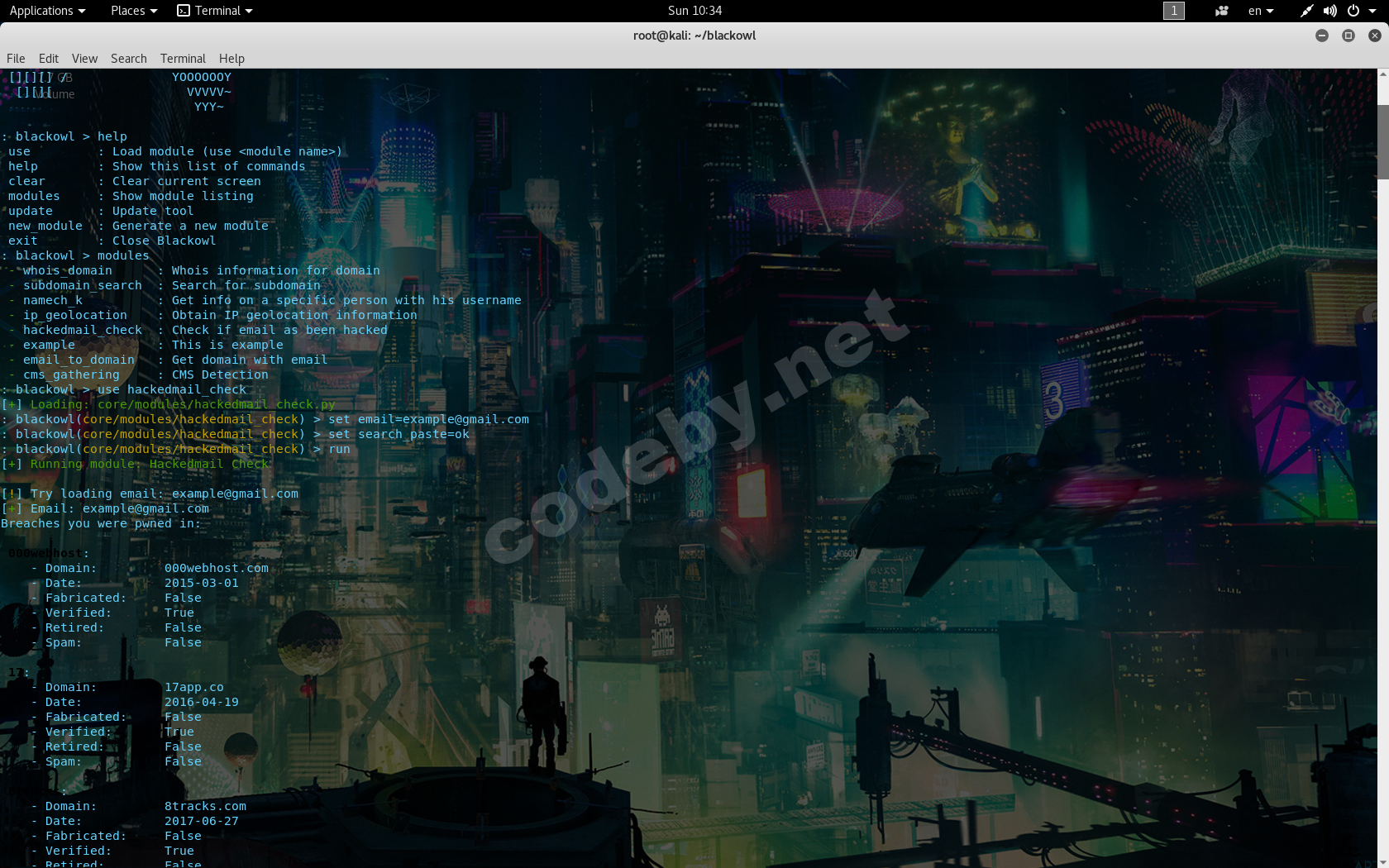Click the scrollbar down arrow
This screenshot has width=1389, height=868.
pos(1382,862)
